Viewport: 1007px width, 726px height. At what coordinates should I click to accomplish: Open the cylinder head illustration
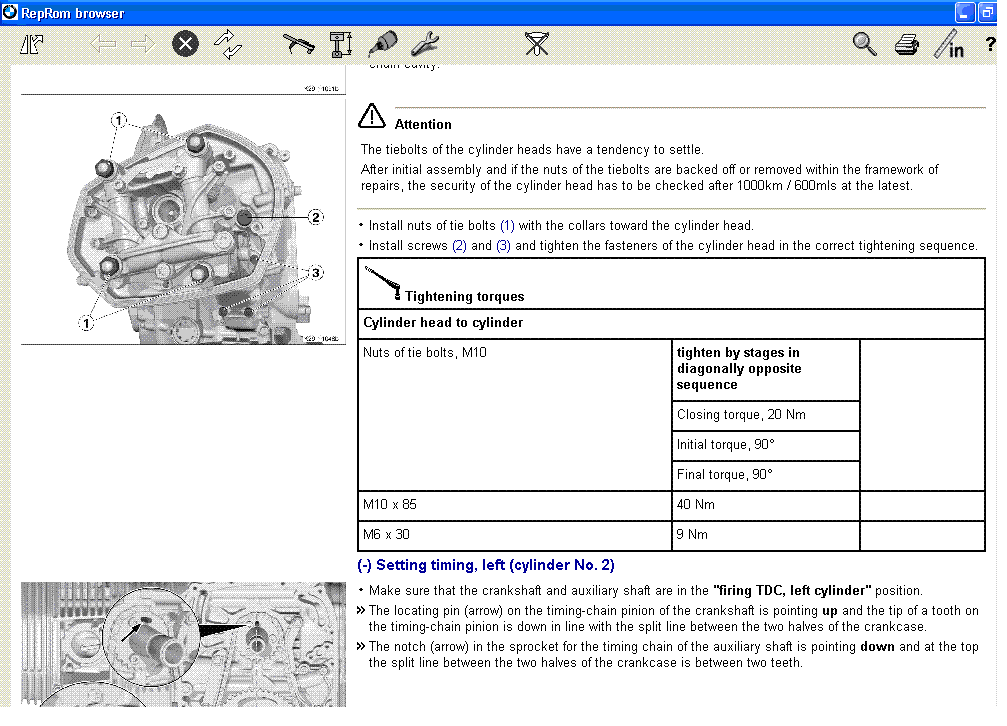tap(184, 222)
